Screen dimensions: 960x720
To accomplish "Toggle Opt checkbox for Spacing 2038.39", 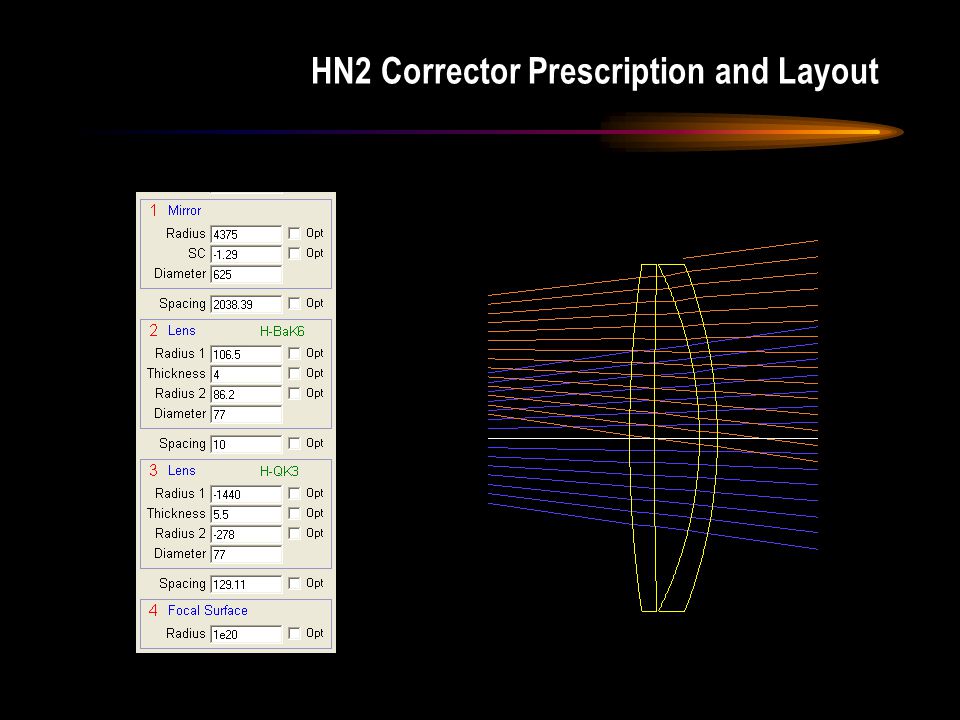I will [294, 303].
